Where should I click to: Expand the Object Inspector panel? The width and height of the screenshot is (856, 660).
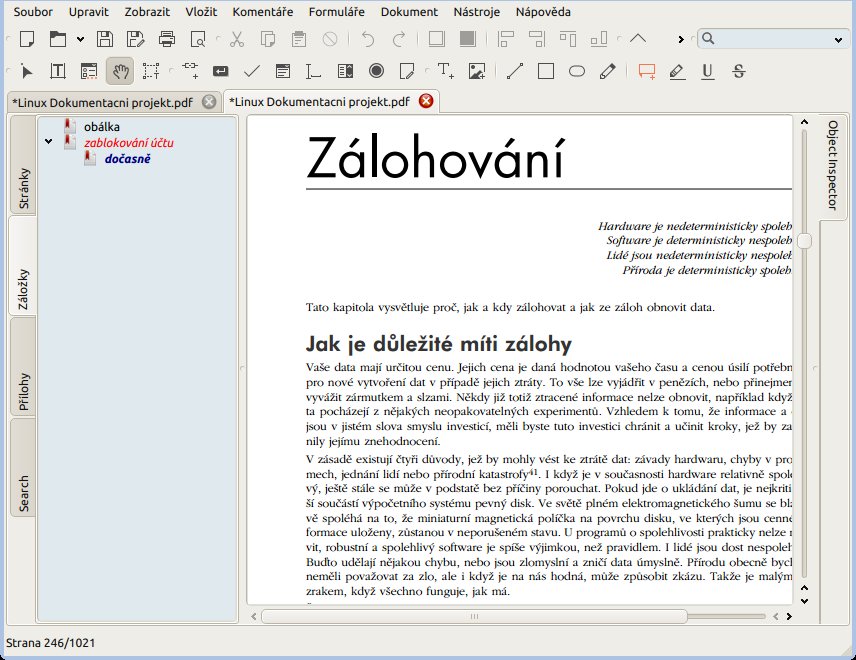832,165
